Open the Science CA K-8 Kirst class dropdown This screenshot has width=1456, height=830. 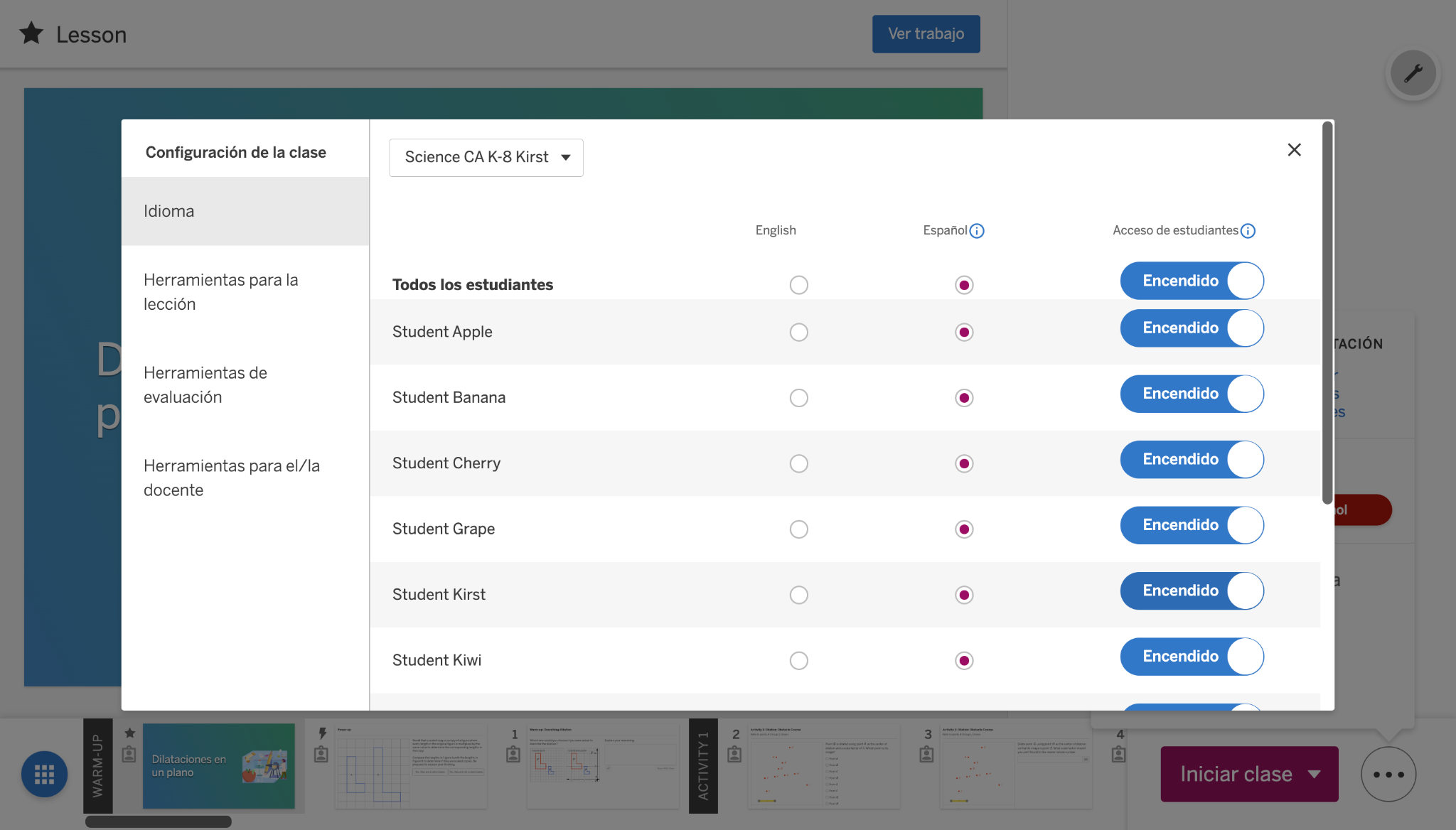point(486,158)
